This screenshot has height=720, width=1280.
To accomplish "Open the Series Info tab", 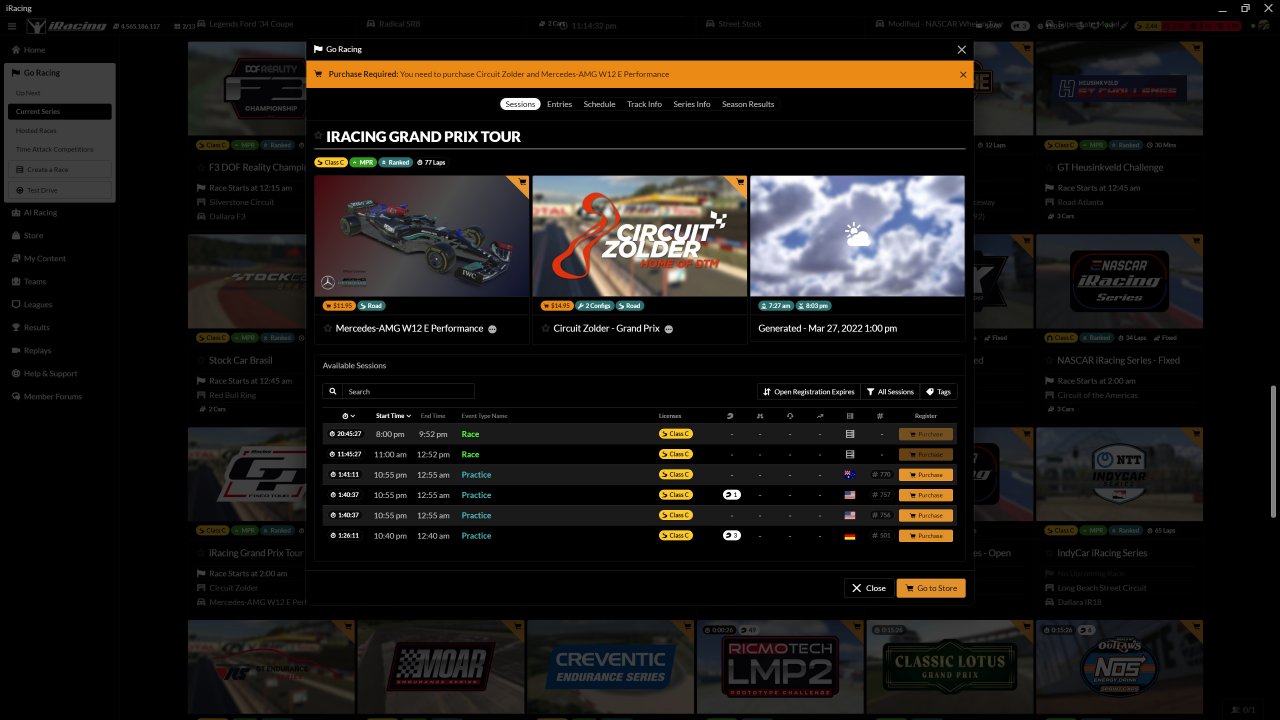I will point(692,104).
